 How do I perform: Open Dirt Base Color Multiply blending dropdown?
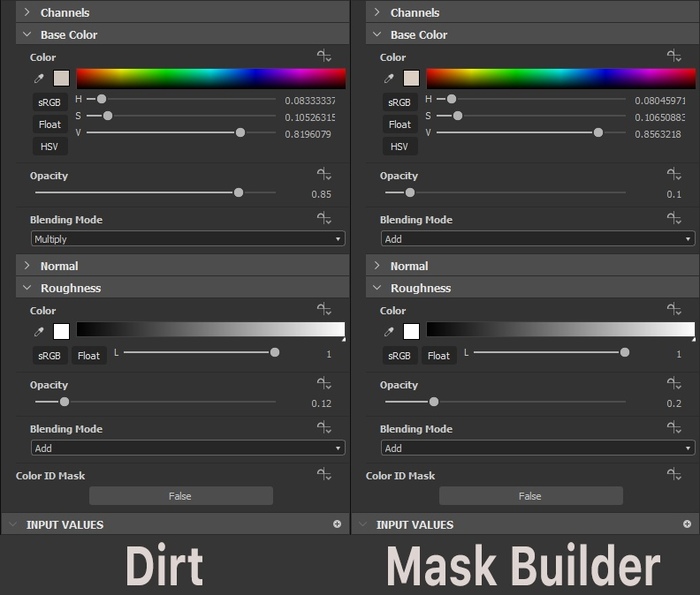[187, 239]
